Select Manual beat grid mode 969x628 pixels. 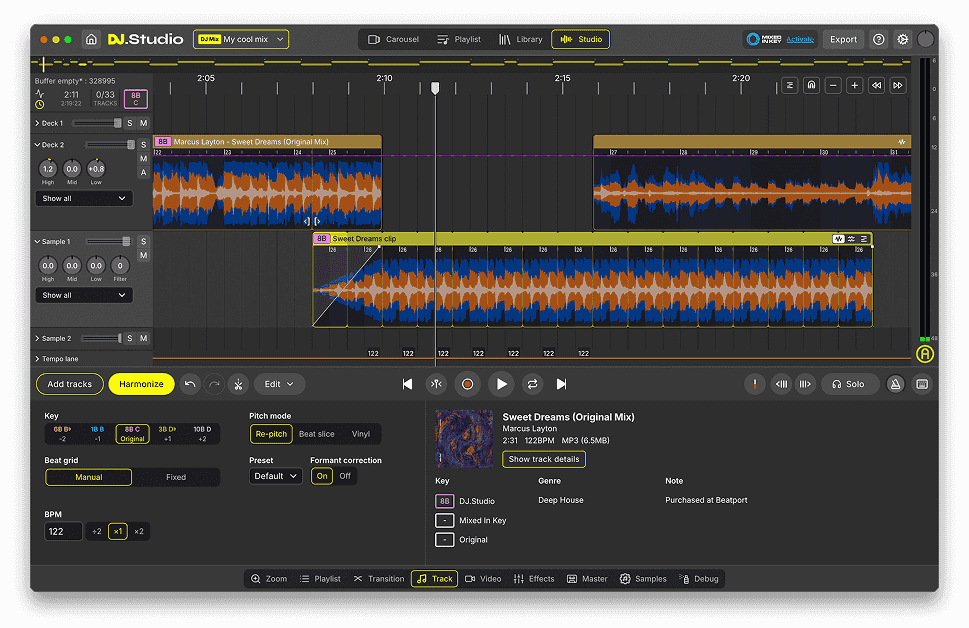click(88, 477)
